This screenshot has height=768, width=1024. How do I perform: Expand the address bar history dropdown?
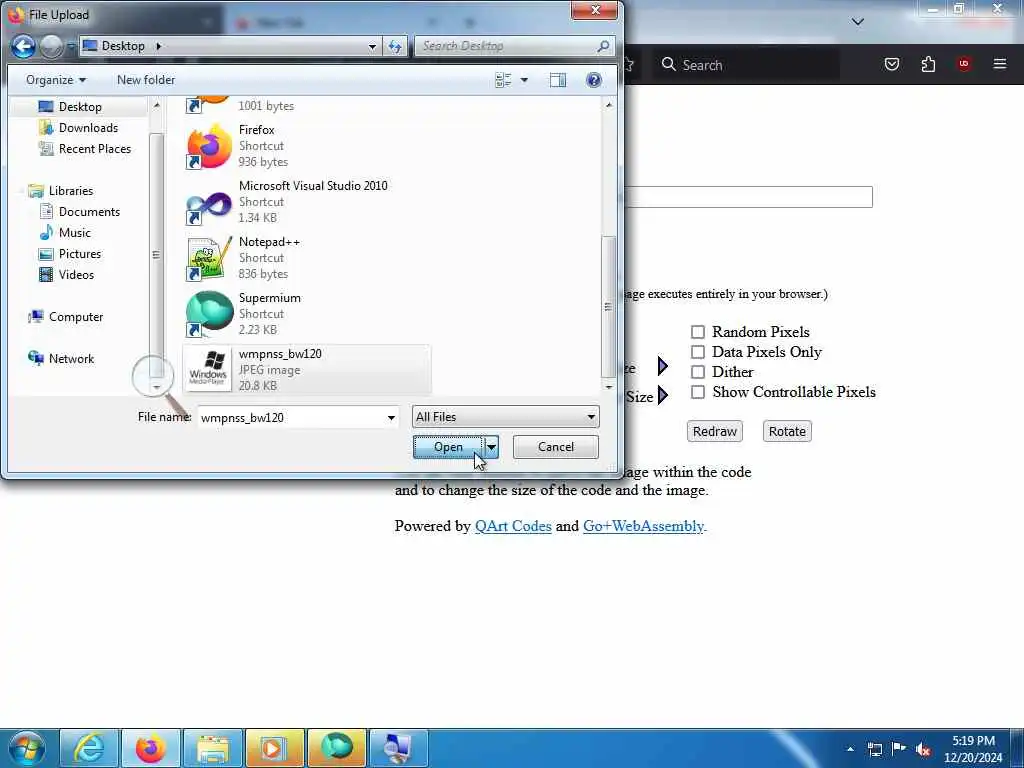tap(372, 46)
